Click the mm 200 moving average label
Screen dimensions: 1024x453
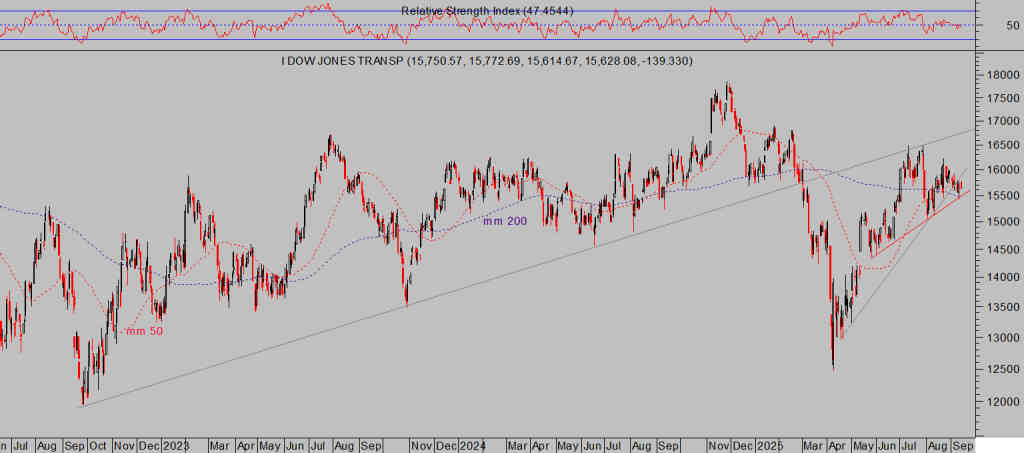505,222
